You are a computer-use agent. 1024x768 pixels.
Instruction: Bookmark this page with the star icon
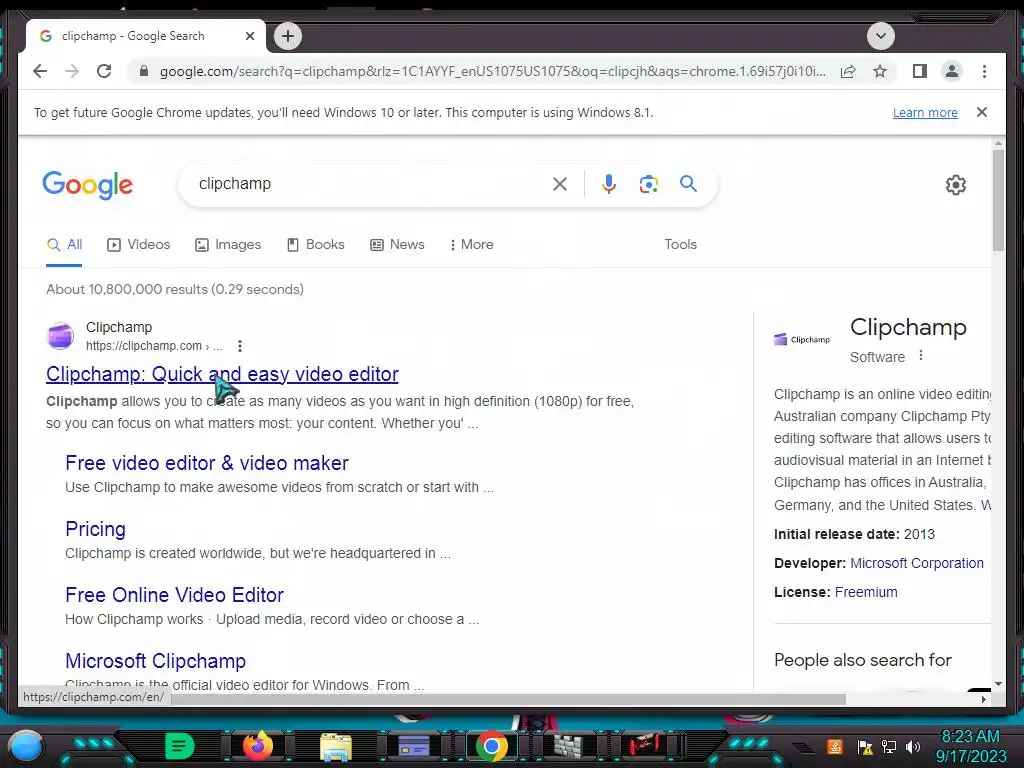pyautogui.click(x=880, y=71)
